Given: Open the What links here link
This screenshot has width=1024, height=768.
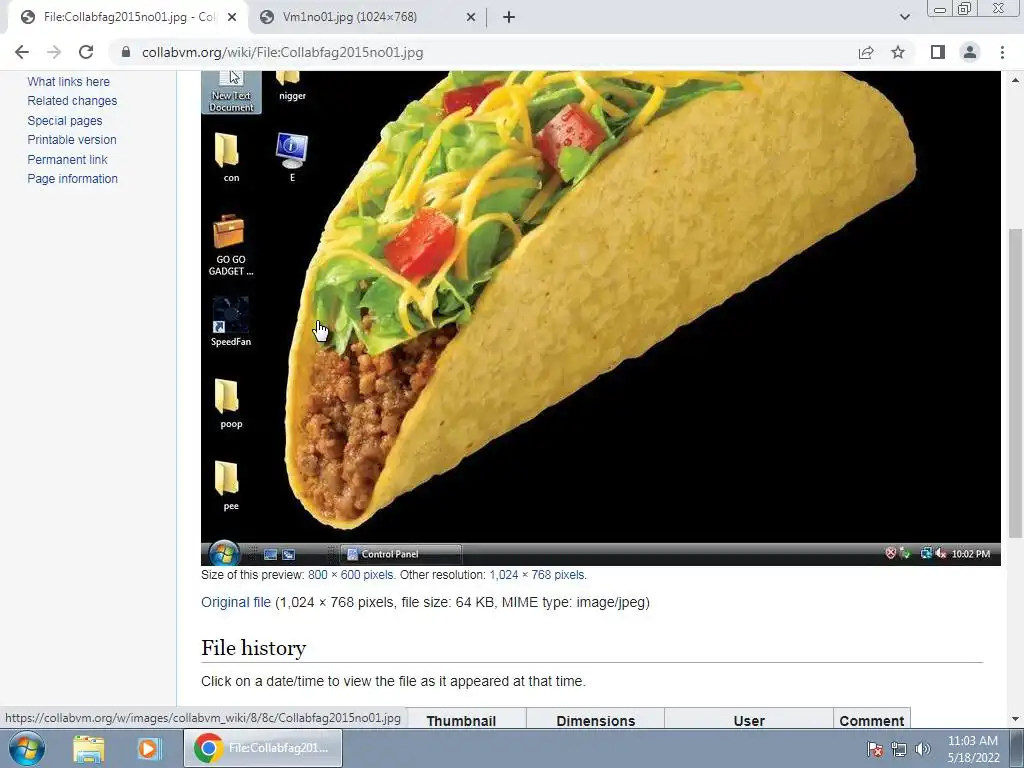Looking at the screenshot, I should 69,82.
